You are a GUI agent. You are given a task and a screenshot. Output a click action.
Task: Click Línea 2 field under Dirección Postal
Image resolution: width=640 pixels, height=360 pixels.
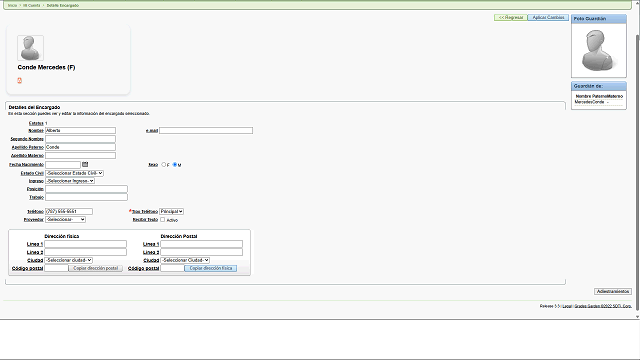[x=202, y=252]
